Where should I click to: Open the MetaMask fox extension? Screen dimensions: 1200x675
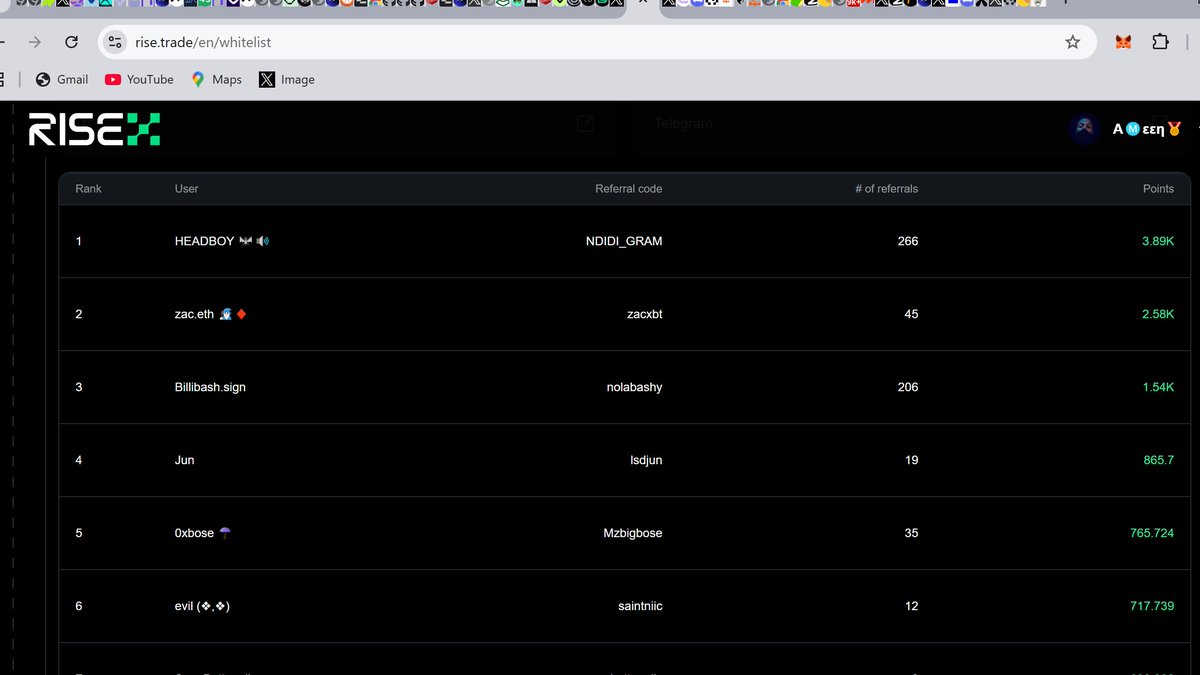(1124, 42)
